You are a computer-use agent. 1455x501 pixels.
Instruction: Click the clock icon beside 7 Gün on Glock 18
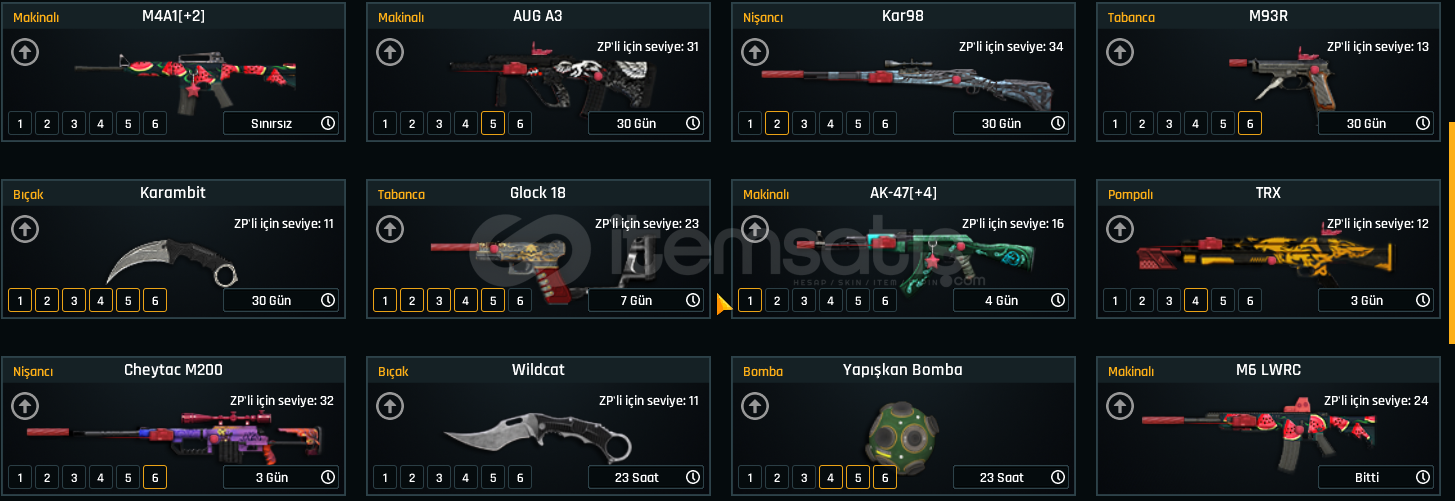click(693, 300)
